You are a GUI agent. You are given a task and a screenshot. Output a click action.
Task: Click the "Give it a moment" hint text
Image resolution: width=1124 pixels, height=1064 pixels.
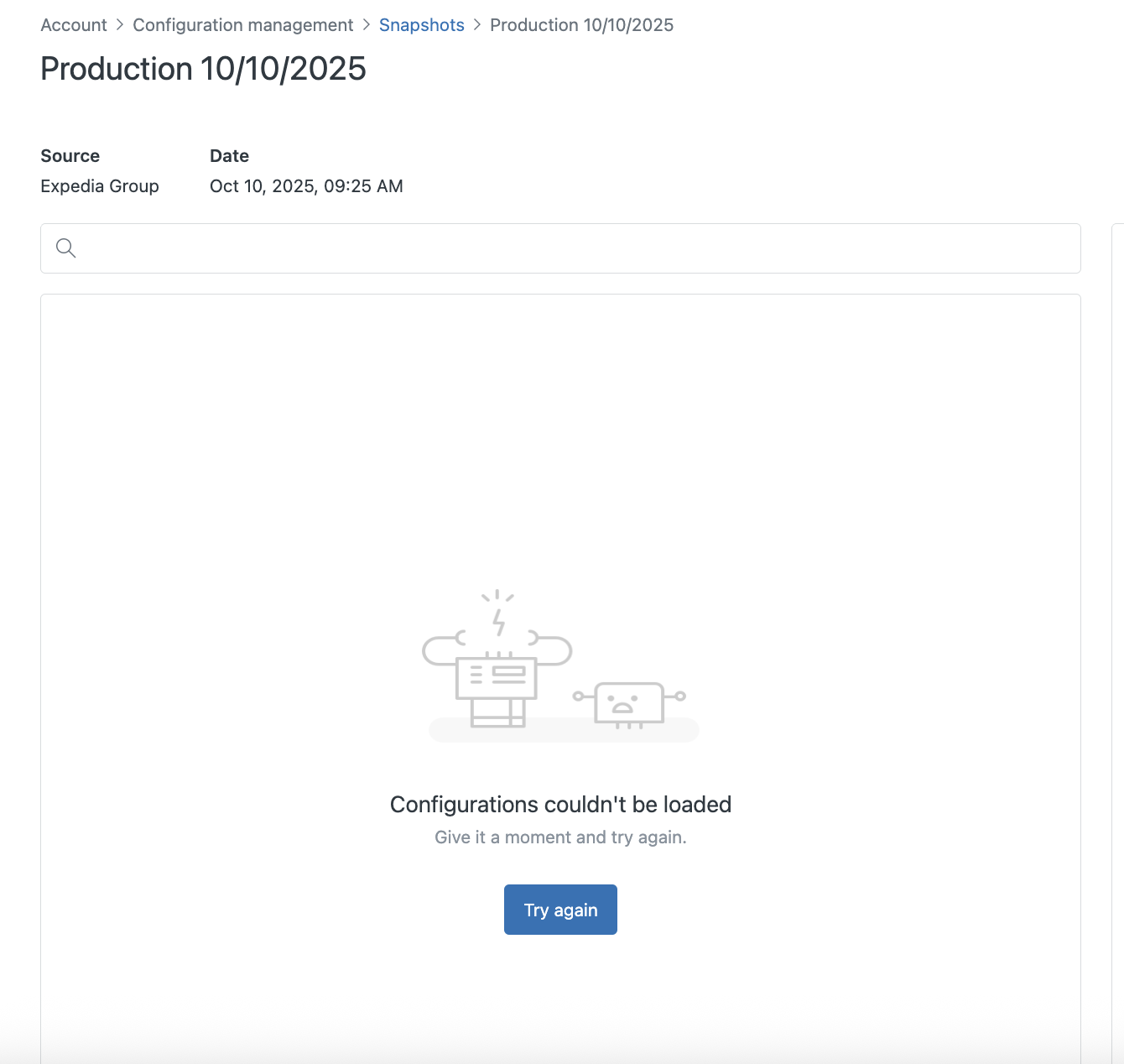[560, 837]
